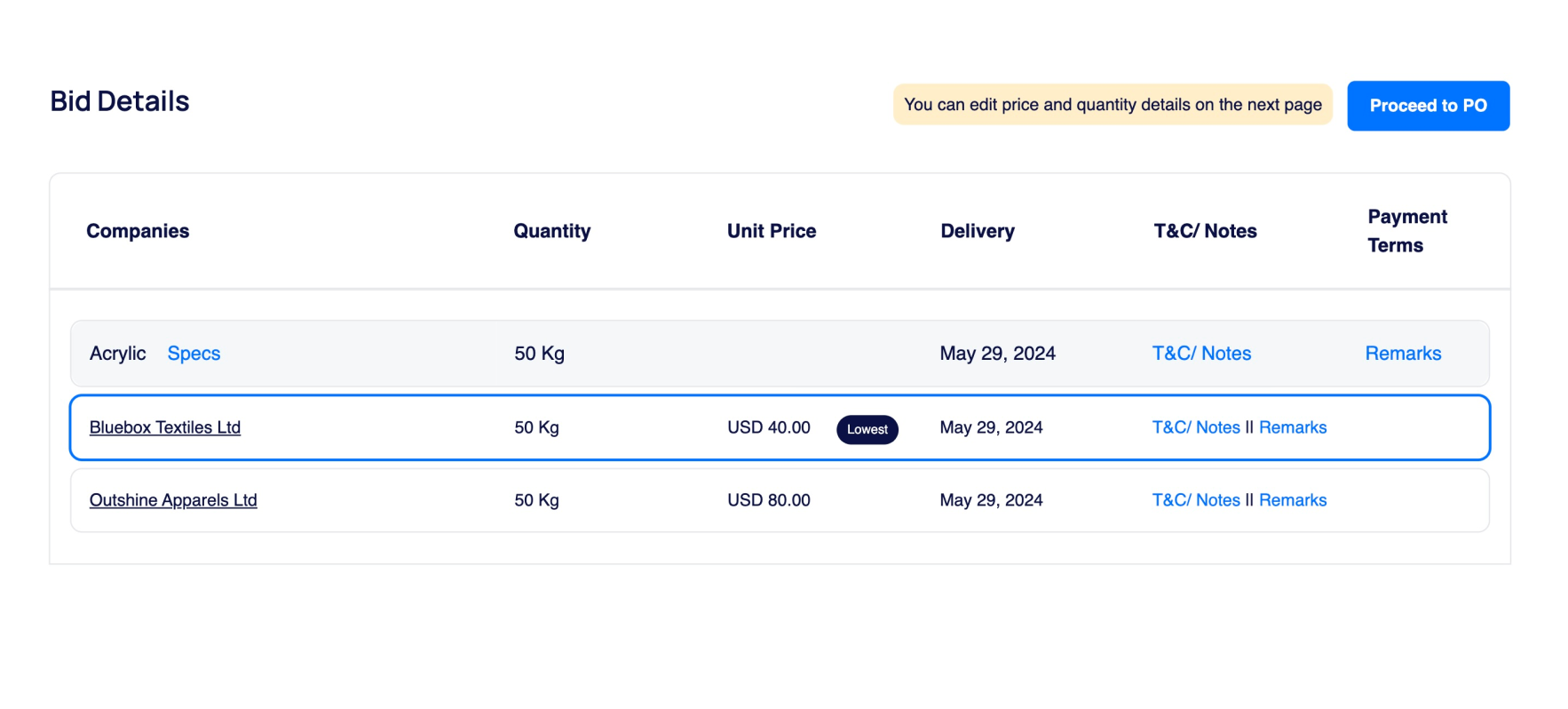The image size is (1568, 709).
Task: View T&C/ Notes for Bluebox Textiles
Action: (x=1196, y=427)
